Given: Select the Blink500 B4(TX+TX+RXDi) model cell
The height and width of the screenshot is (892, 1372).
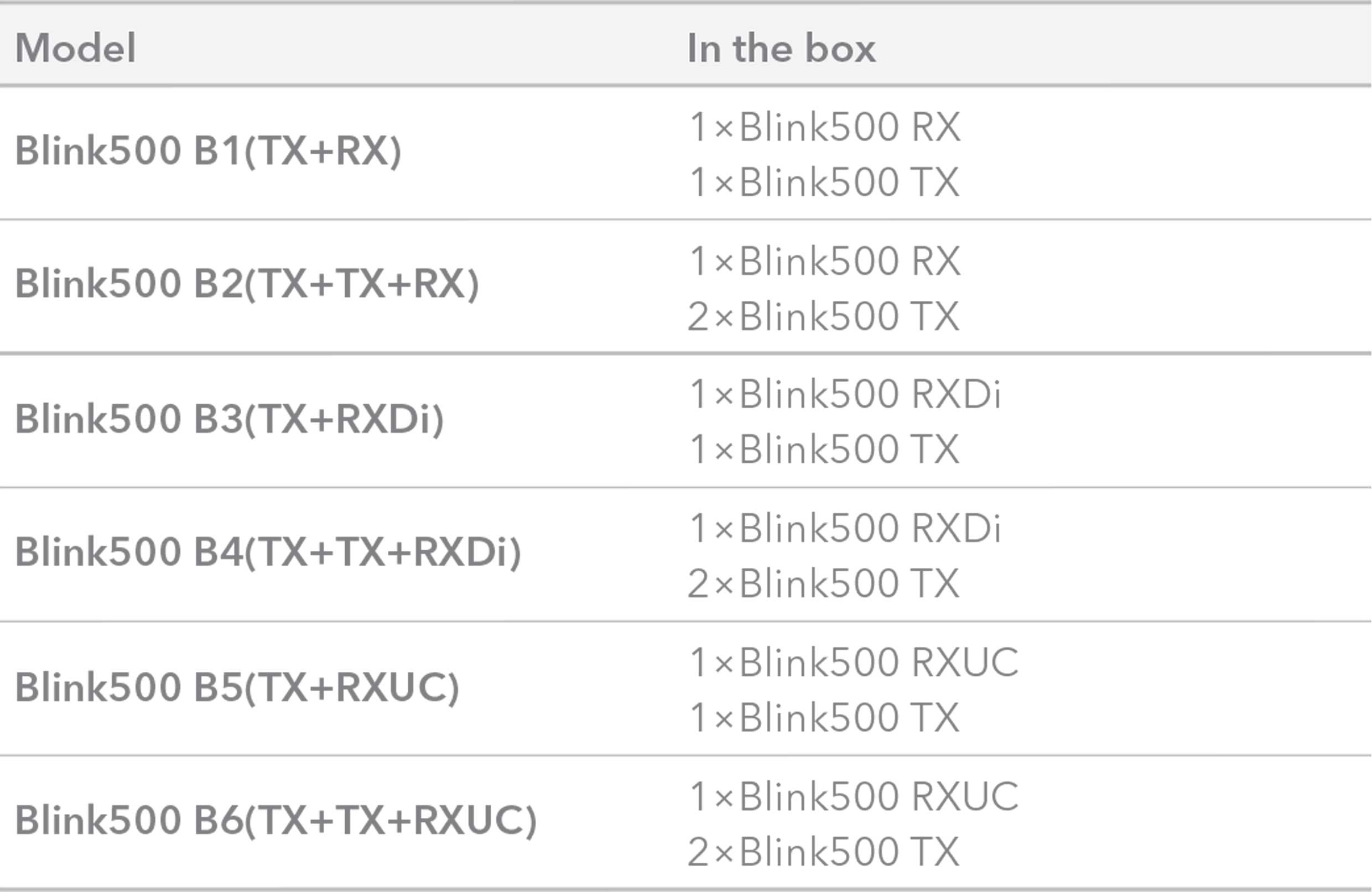Looking at the screenshot, I should (x=268, y=552).
